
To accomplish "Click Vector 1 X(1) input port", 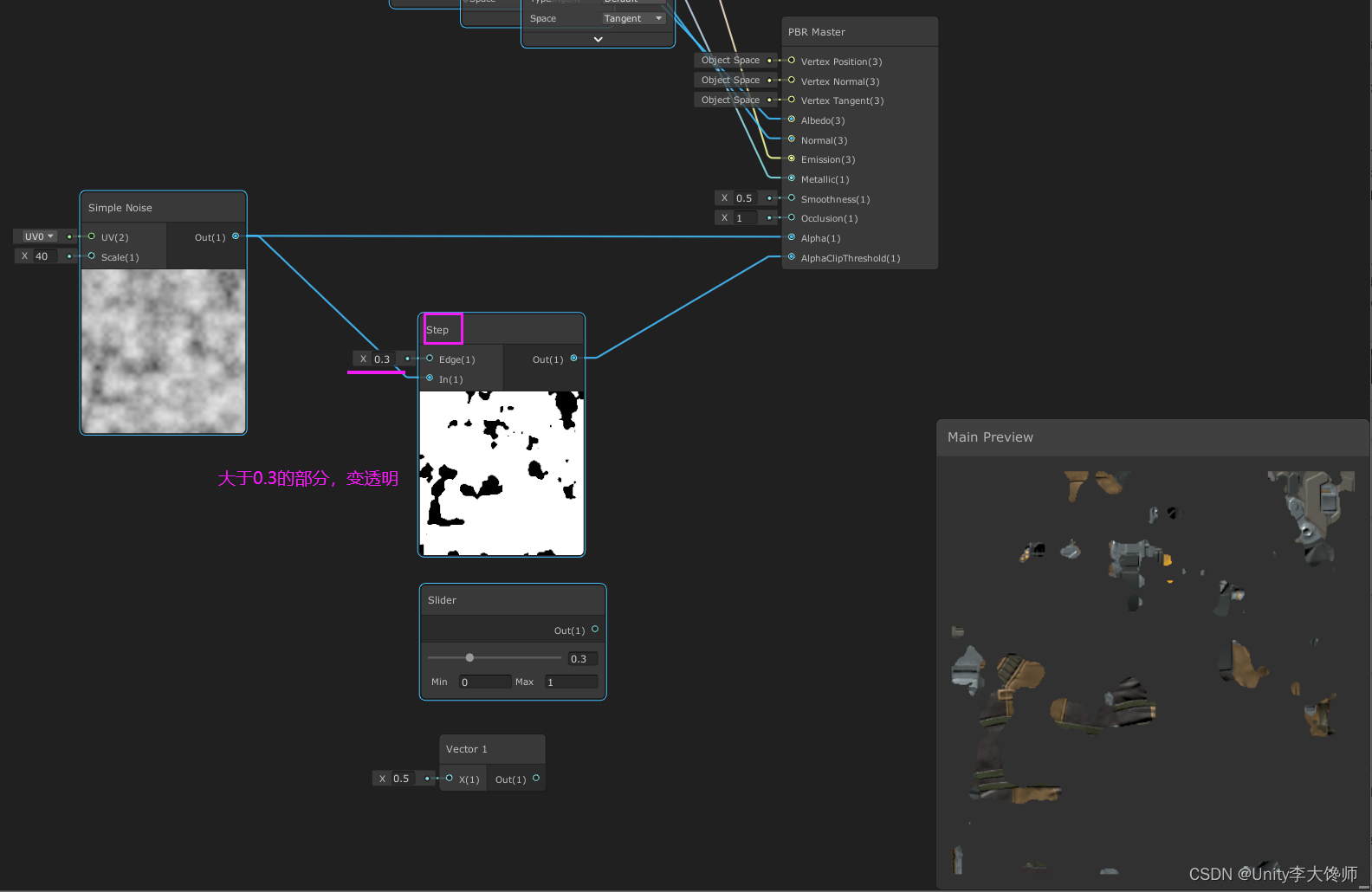I will pyautogui.click(x=449, y=778).
